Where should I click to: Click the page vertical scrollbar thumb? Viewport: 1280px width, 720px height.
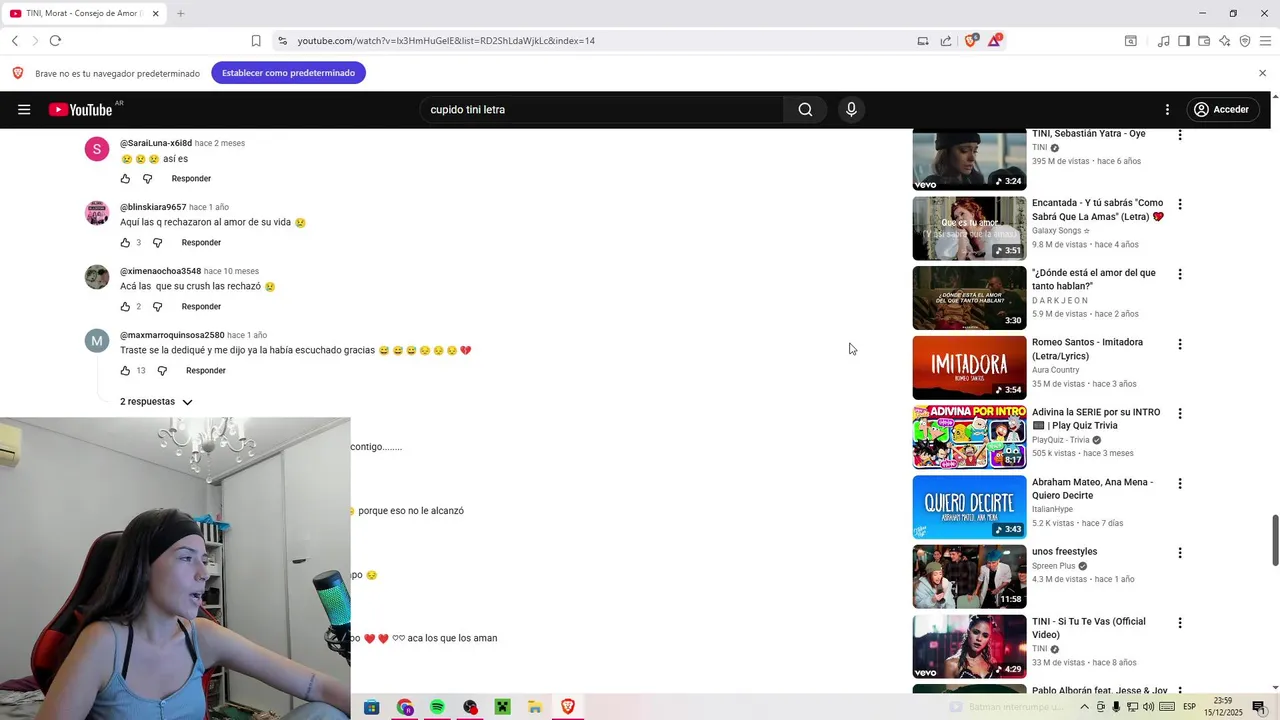click(1275, 540)
